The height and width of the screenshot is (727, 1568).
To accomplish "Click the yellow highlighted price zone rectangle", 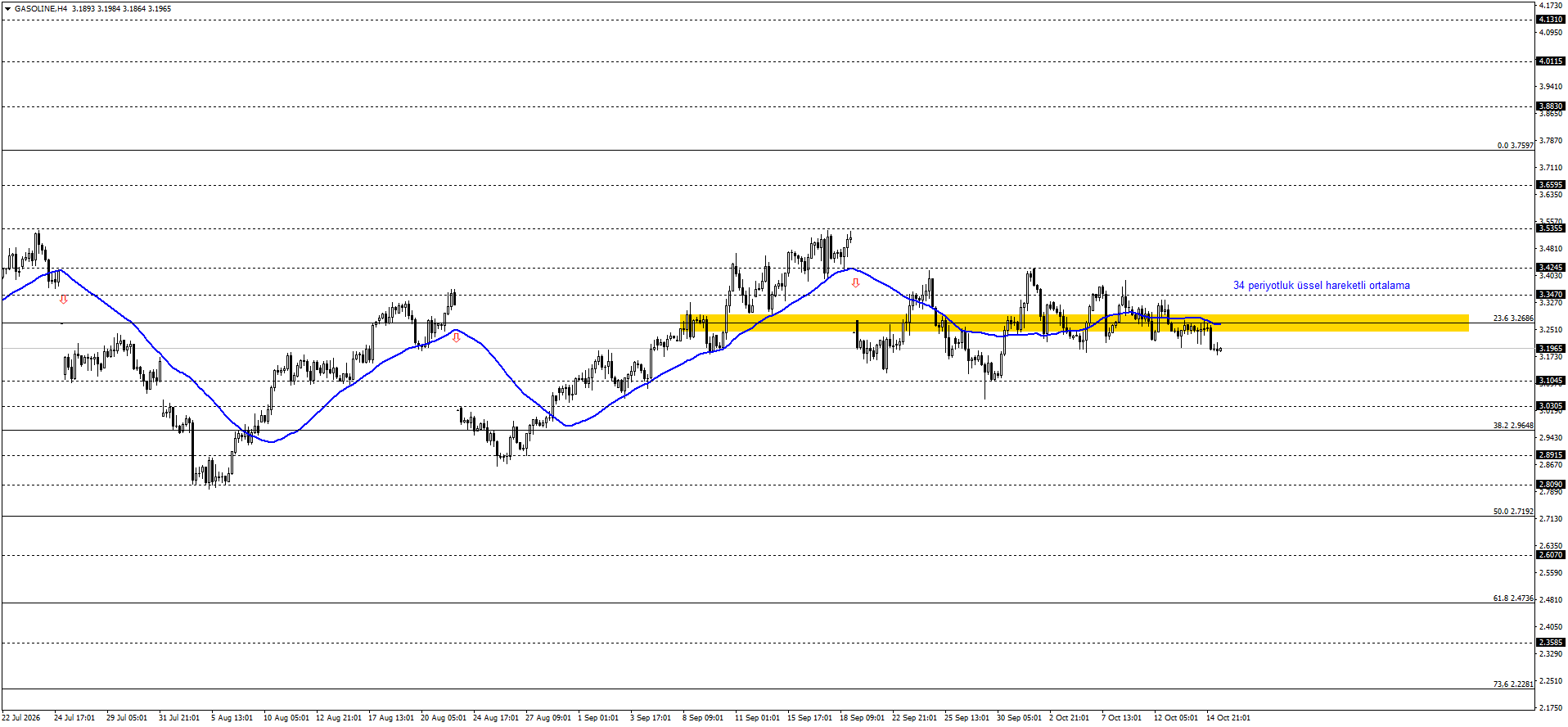I will 1075,323.
